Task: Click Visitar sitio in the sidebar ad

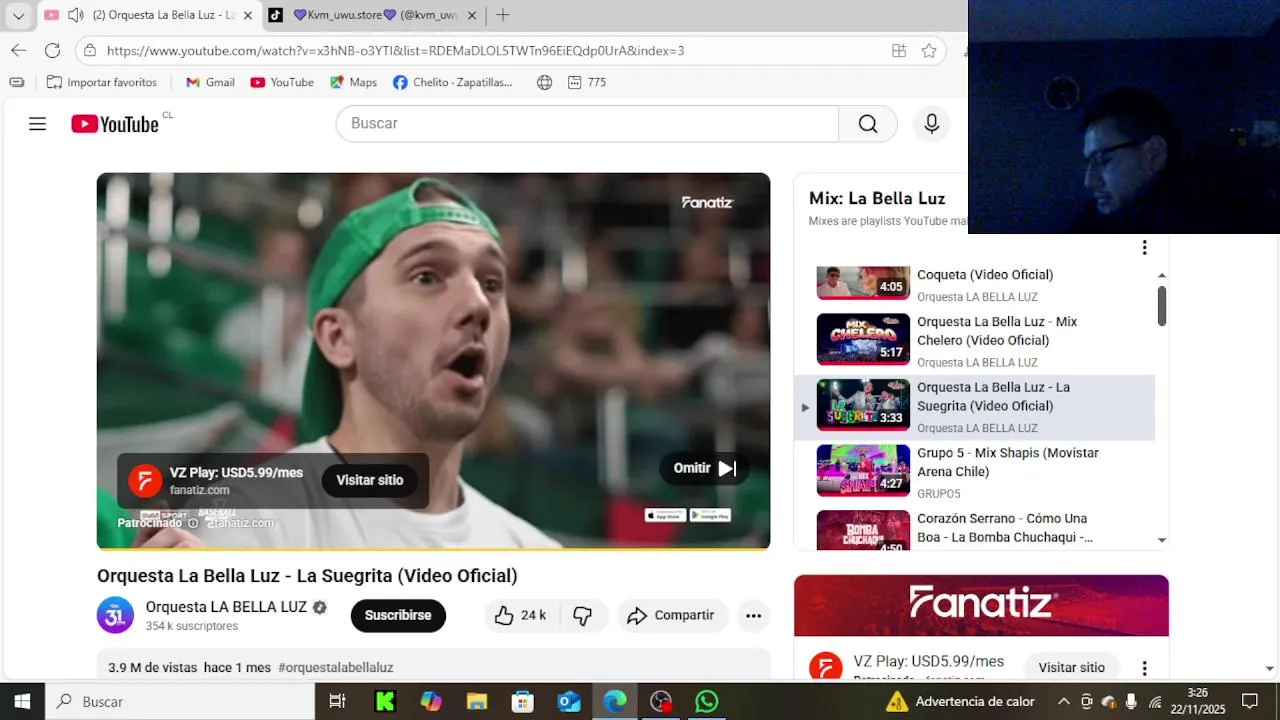Action: 1072,667
